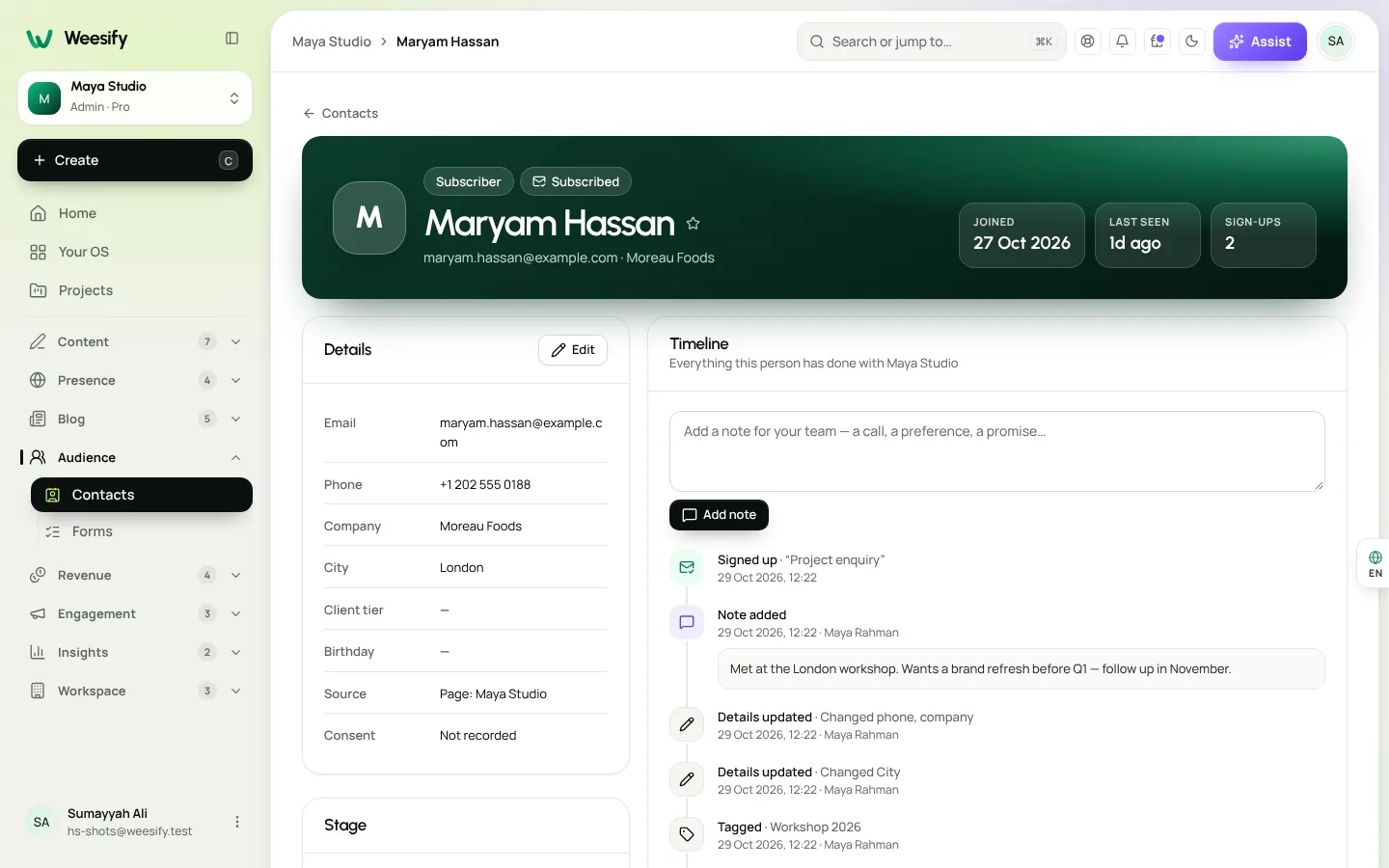Image resolution: width=1389 pixels, height=868 pixels.
Task: Focus the Search or jump to field
Action: click(x=931, y=41)
